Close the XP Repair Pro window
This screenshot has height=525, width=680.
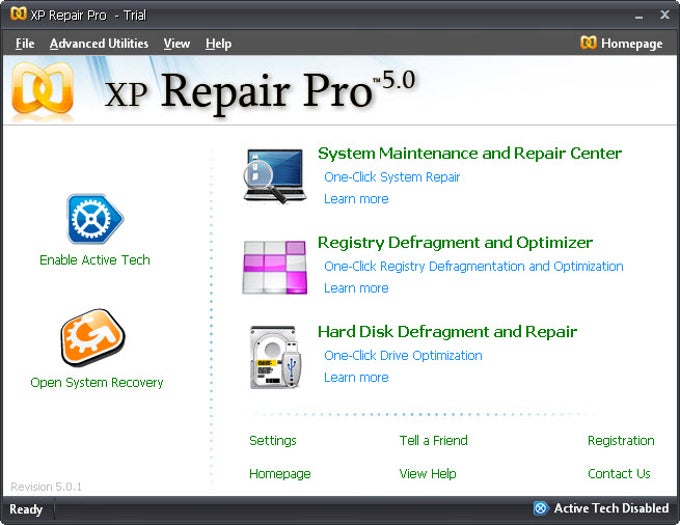[664, 15]
